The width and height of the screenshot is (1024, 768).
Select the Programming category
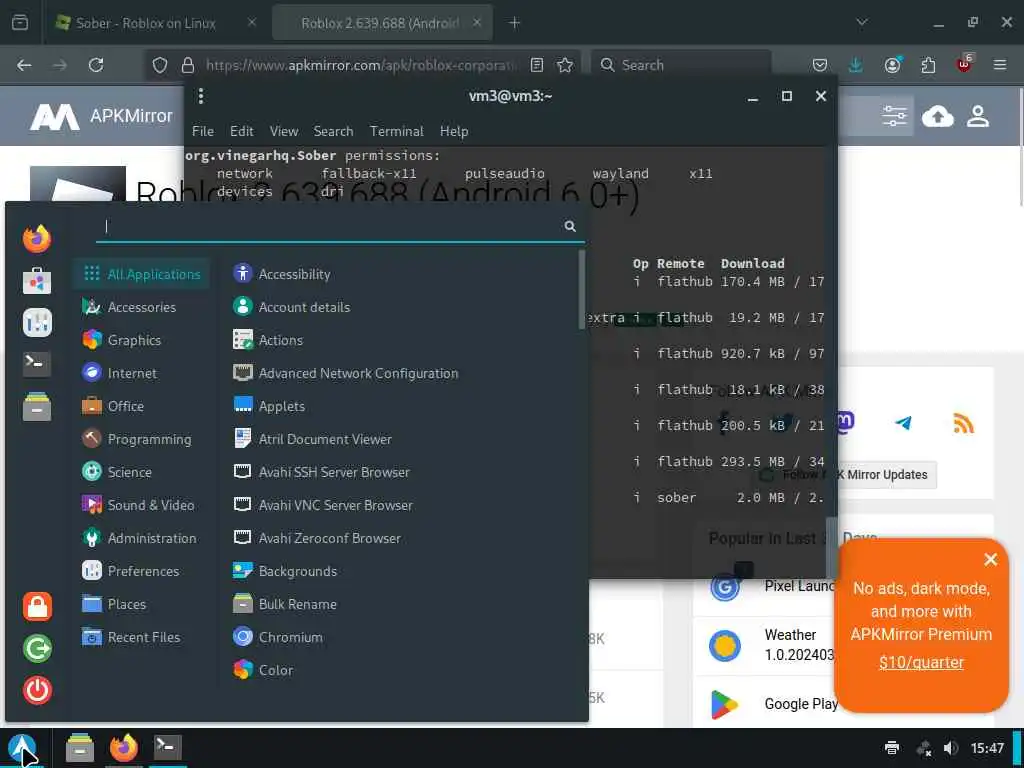[142, 439]
